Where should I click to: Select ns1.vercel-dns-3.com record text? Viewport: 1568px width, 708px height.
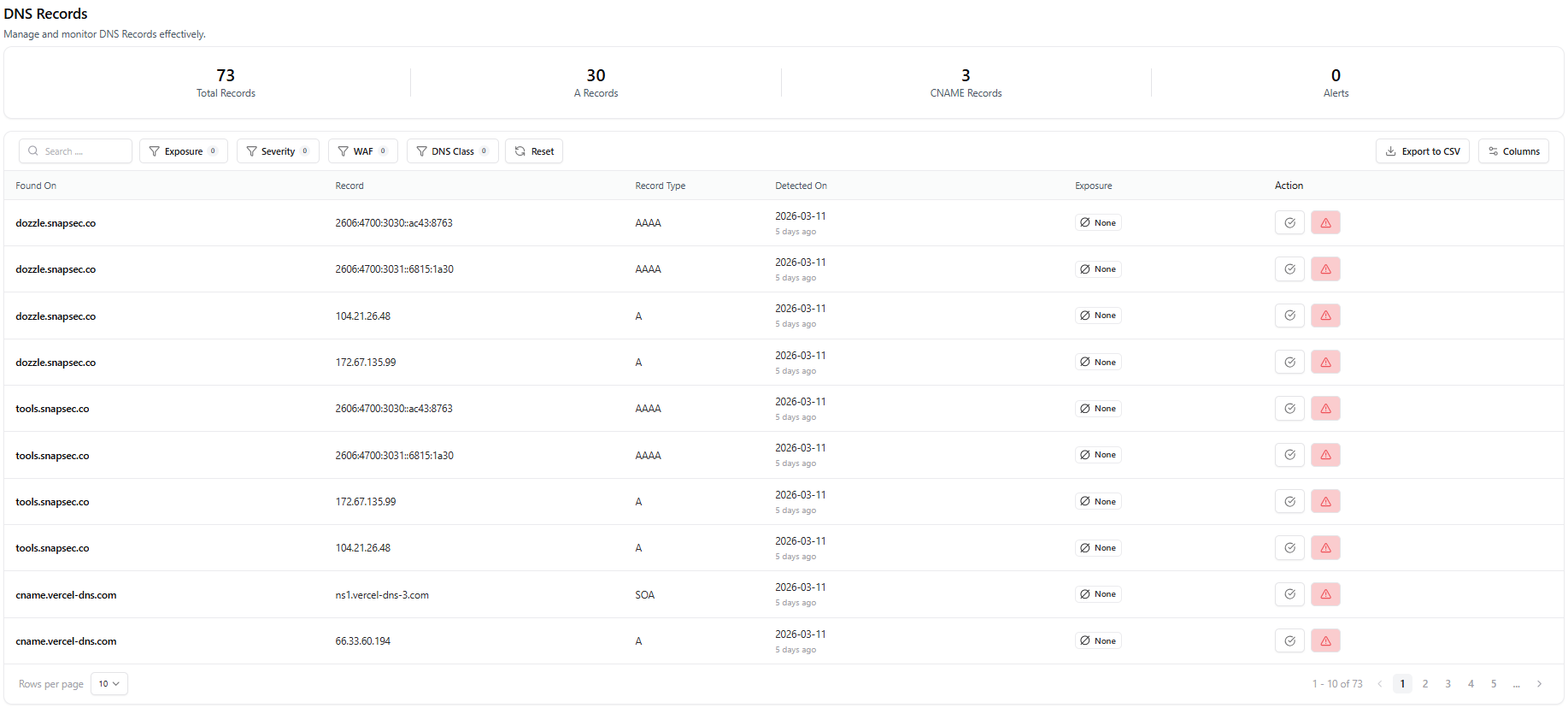click(382, 595)
